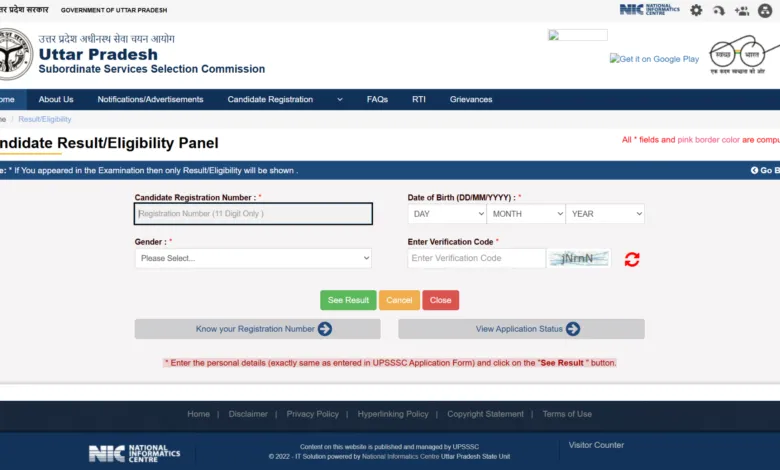Focus the Enter Verification Code field
Image resolution: width=780 pixels, height=470 pixels.
[x=477, y=258]
